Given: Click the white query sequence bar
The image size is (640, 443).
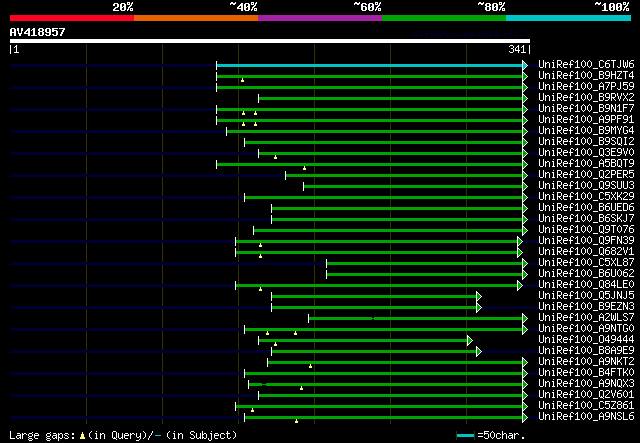Looking at the screenshot, I should pos(270,41).
